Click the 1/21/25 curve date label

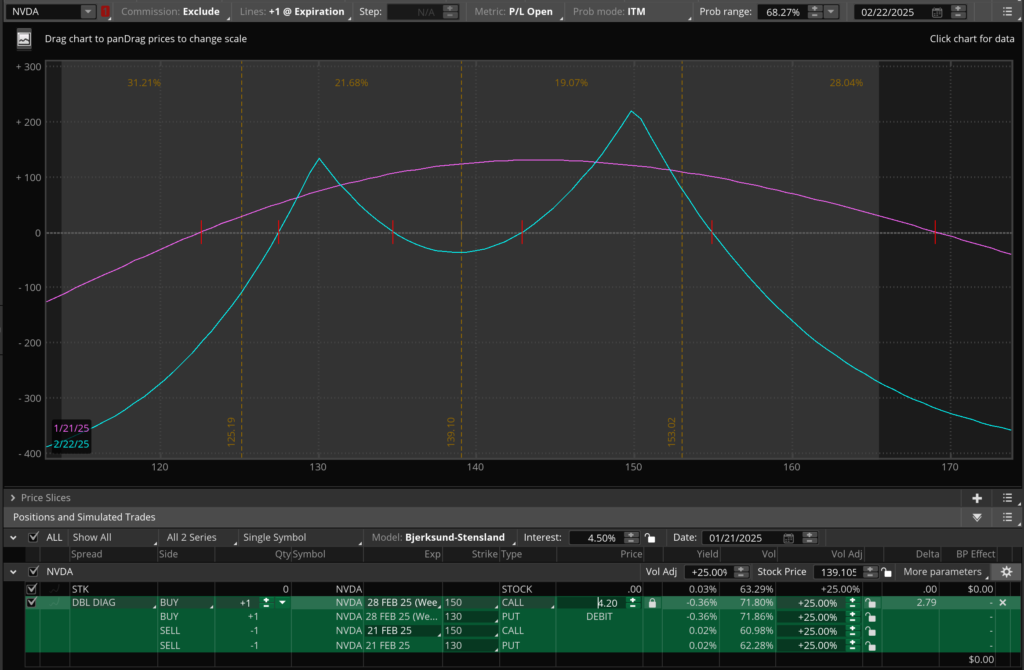(71, 428)
